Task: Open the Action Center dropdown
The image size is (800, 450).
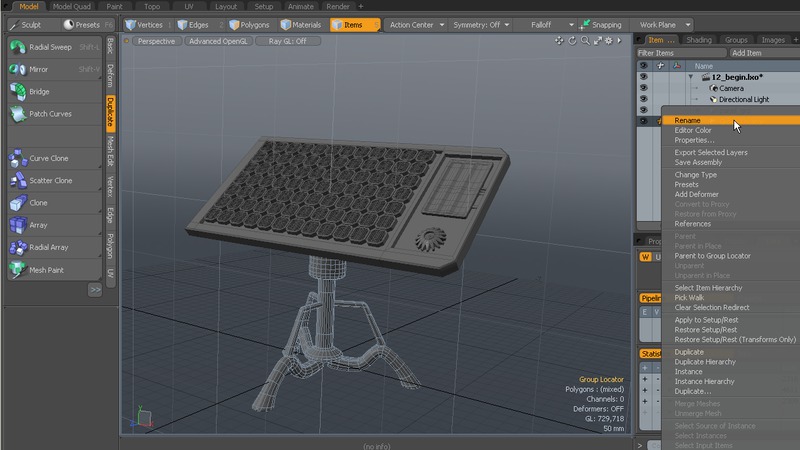Action: [416, 24]
